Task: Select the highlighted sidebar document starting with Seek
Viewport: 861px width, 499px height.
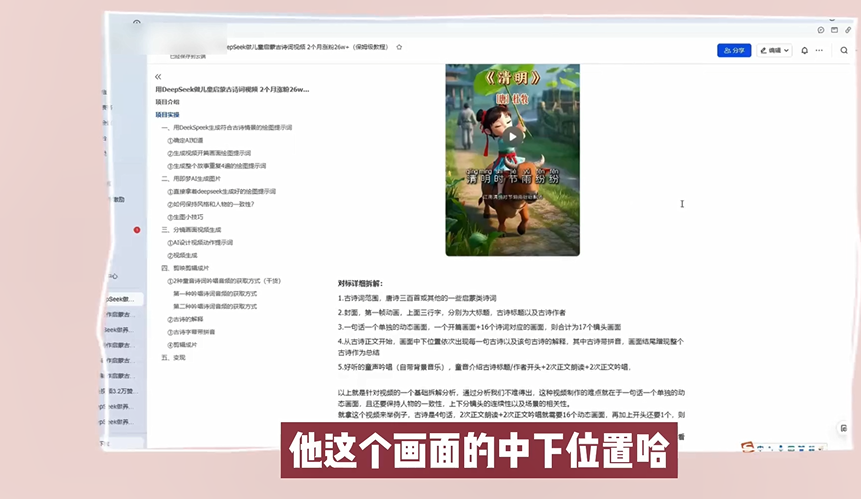Action: click(x=122, y=299)
